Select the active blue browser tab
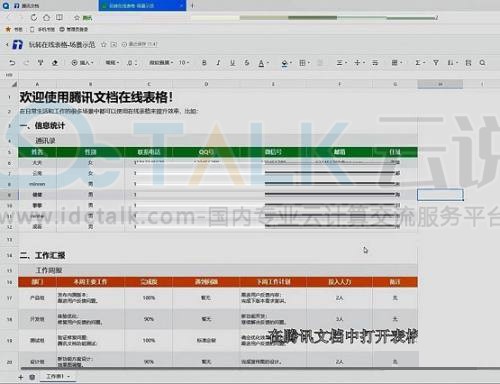 click(142, 6)
